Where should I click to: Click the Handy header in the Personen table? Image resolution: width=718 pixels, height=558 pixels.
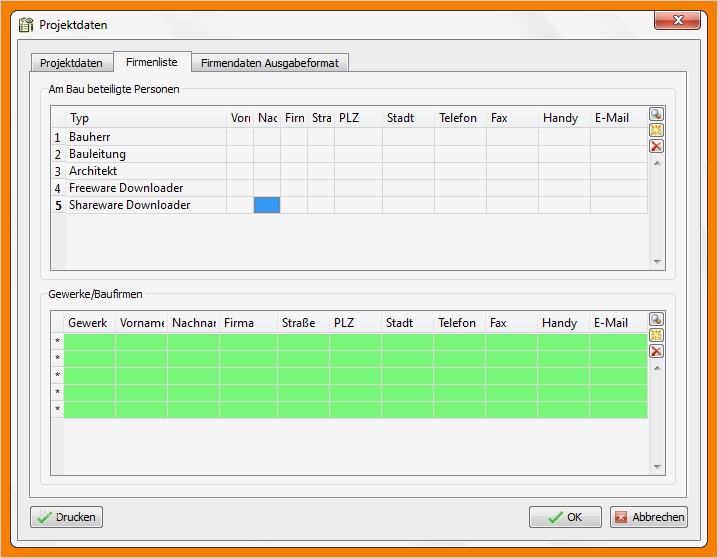click(564, 118)
